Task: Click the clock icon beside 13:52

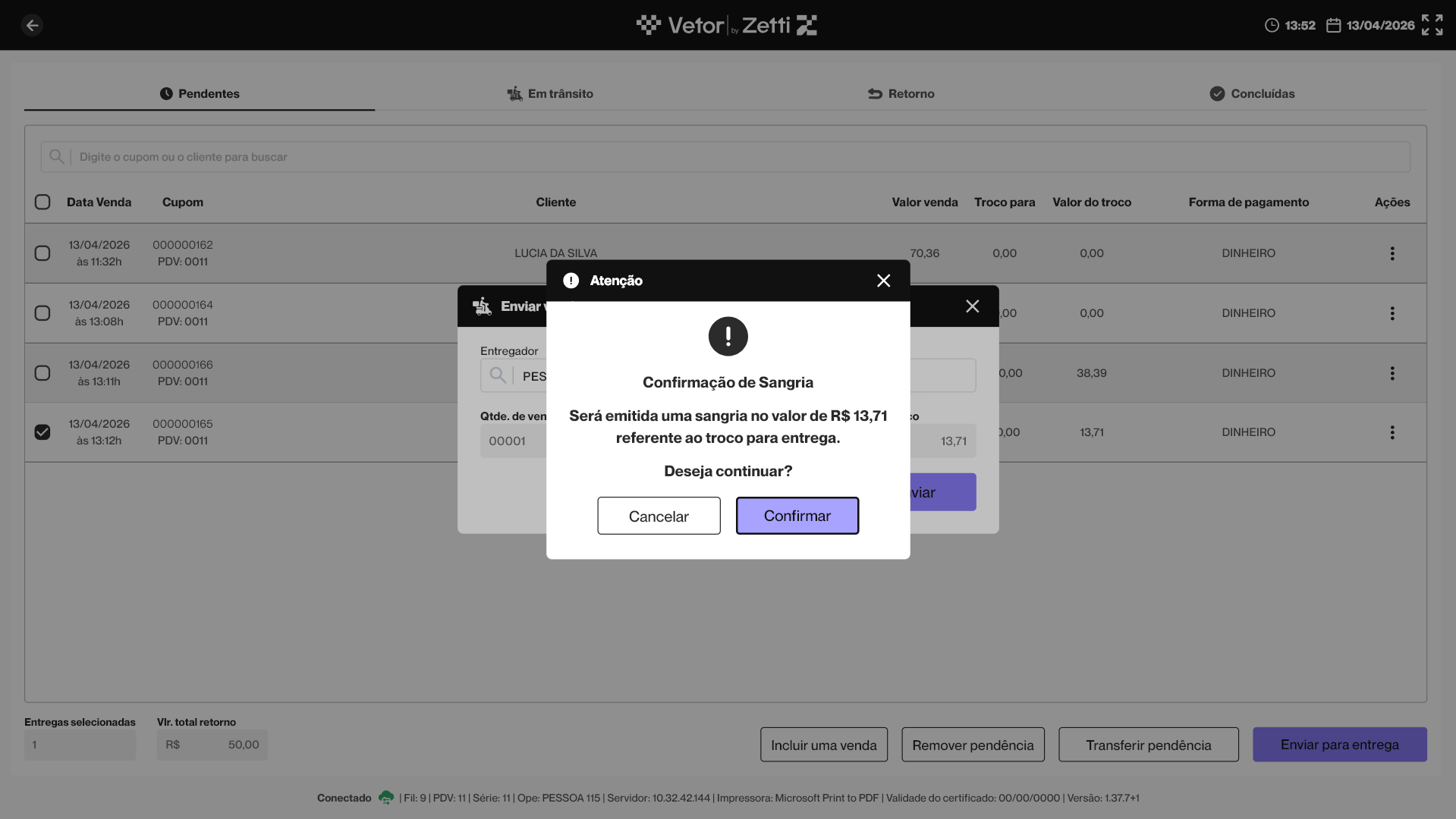Action: tap(1272, 25)
